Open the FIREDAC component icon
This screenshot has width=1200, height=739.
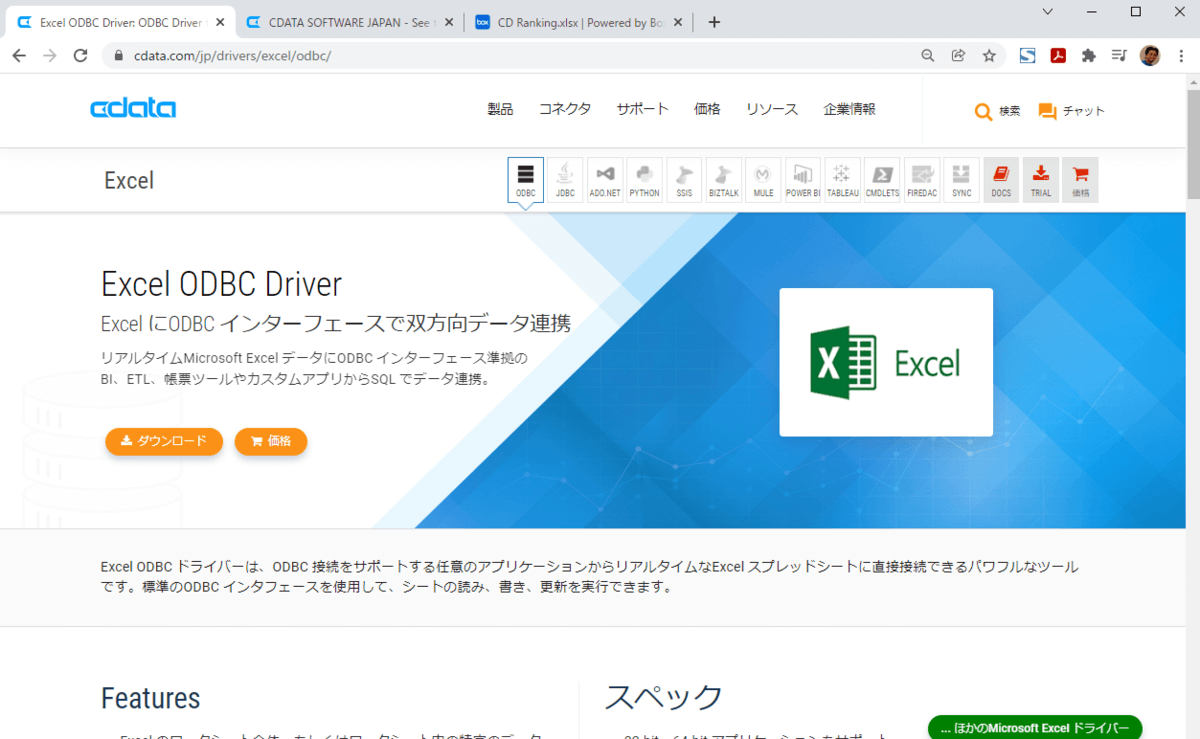coord(921,180)
